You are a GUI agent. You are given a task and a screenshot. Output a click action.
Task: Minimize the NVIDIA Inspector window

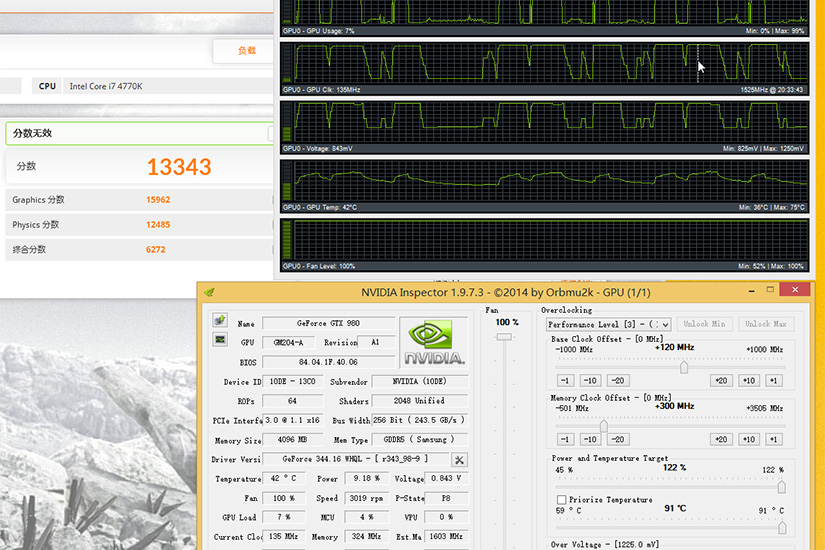click(x=751, y=291)
